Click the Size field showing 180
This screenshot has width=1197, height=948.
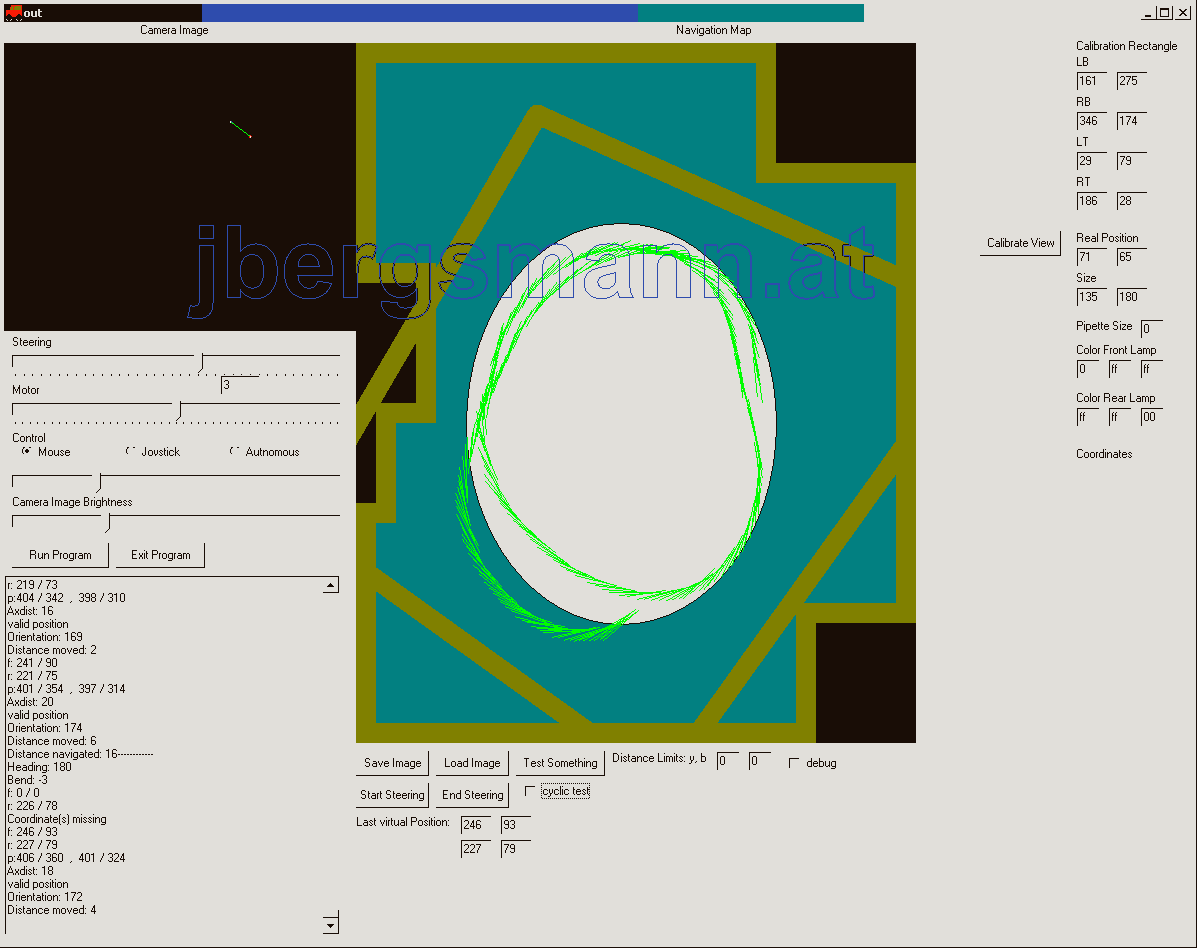coord(1131,297)
